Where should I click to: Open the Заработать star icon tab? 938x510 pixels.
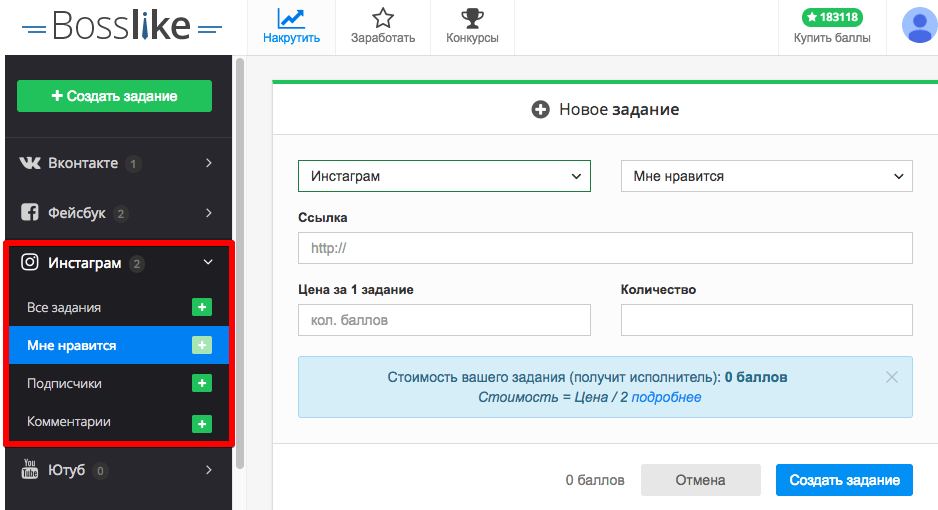[383, 27]
